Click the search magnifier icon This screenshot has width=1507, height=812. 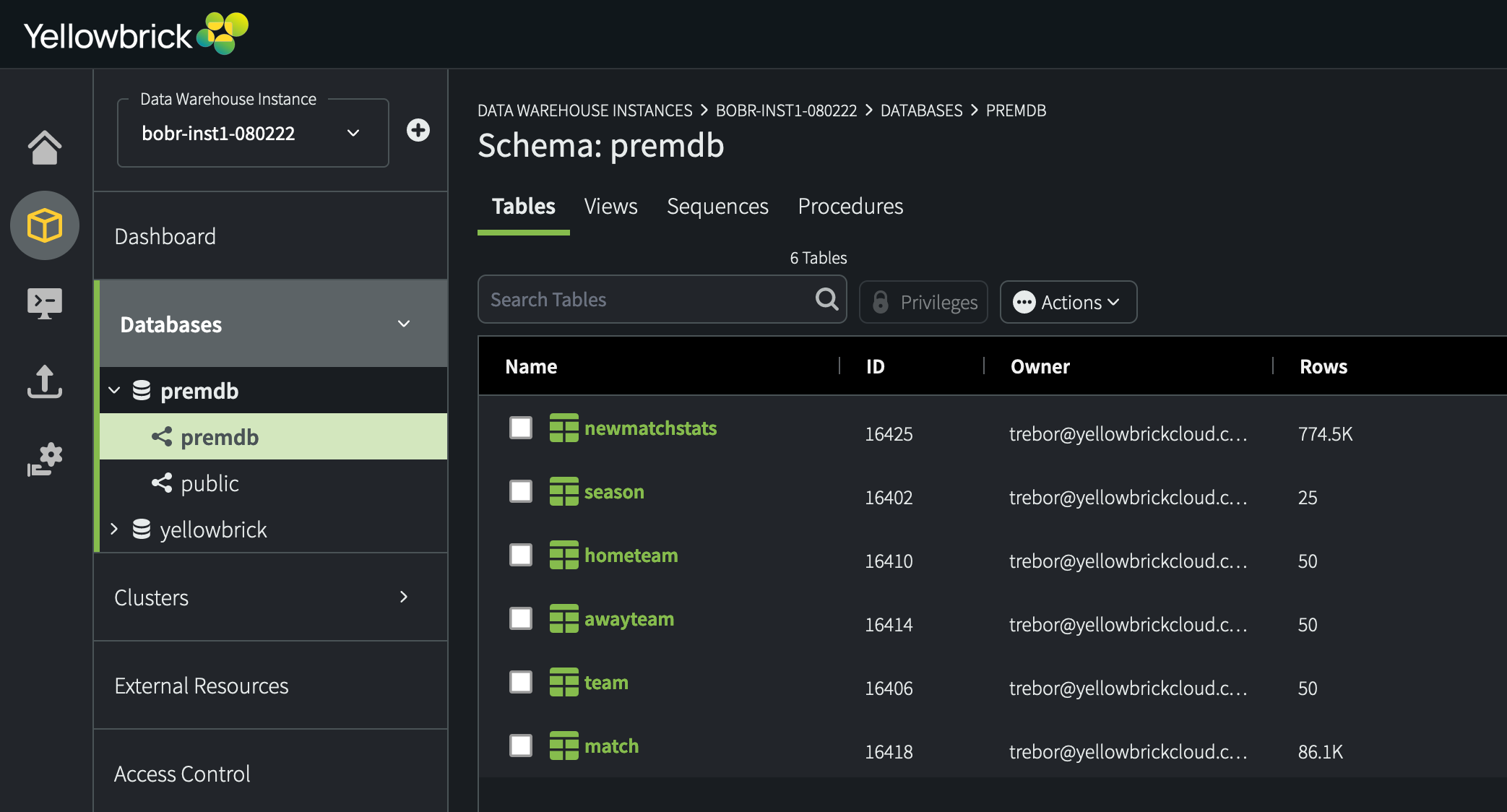pyautogui.click(x=826, y=298)
